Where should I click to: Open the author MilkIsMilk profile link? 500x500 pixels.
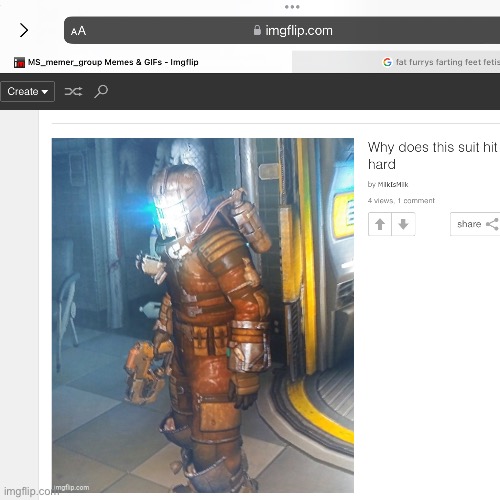click(x=393, y=184)
